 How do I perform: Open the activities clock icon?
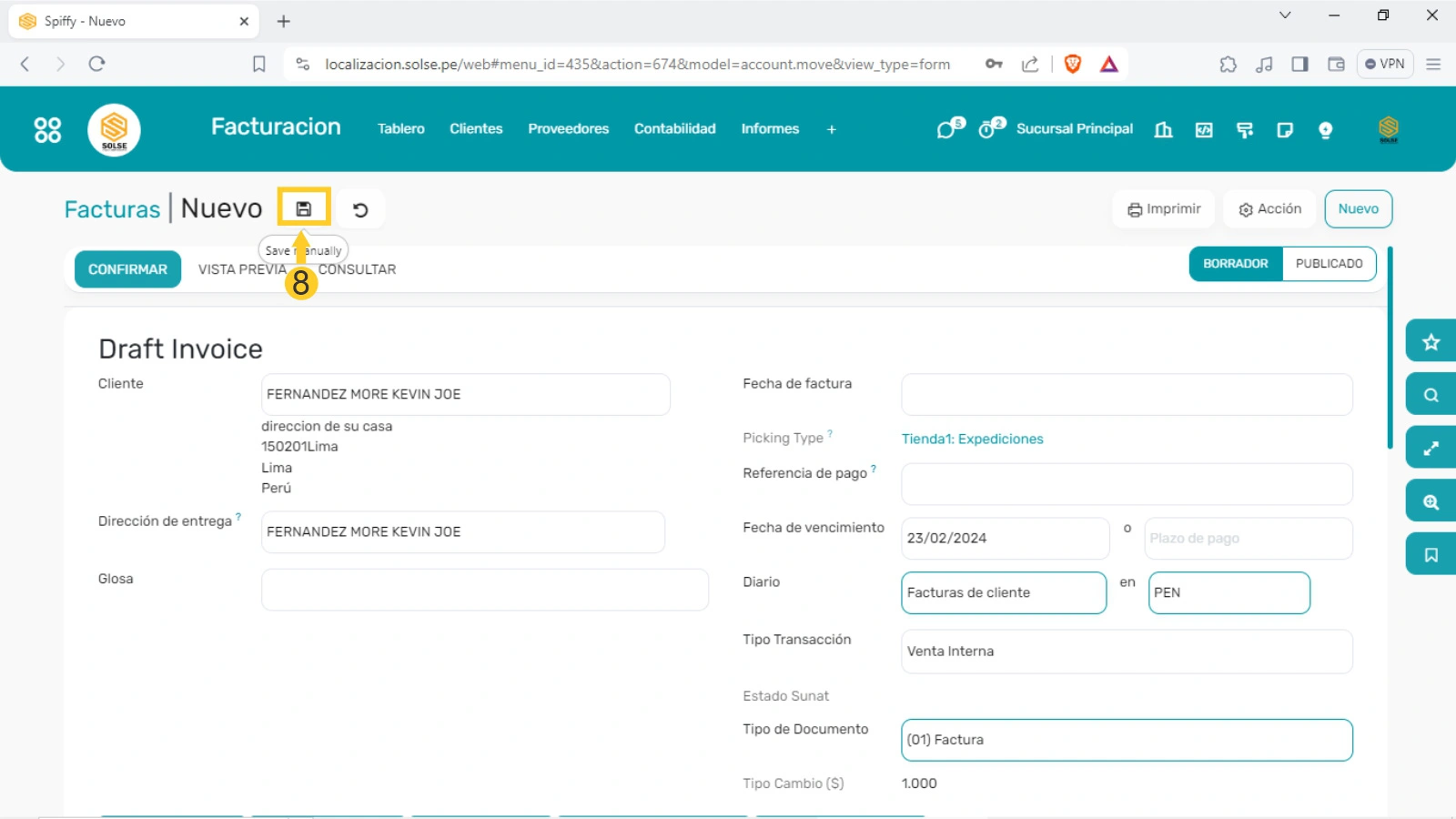pos(988,129)
